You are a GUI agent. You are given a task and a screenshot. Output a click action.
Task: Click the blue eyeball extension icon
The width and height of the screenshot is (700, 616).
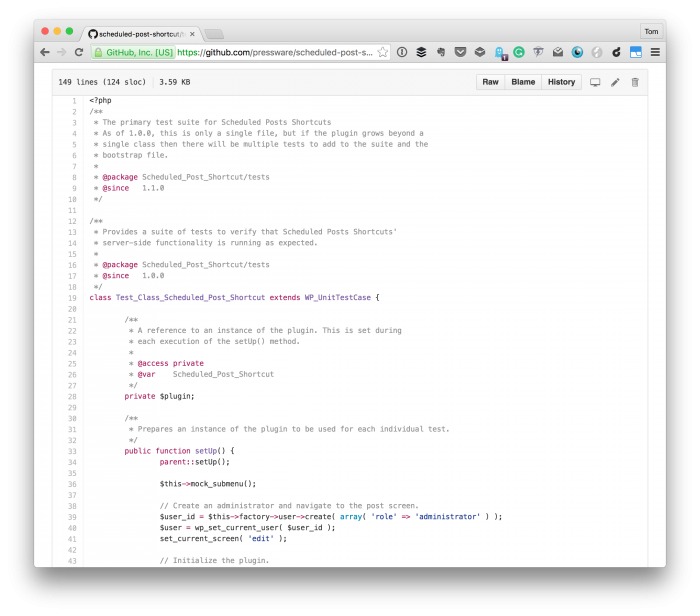[577, 52]
